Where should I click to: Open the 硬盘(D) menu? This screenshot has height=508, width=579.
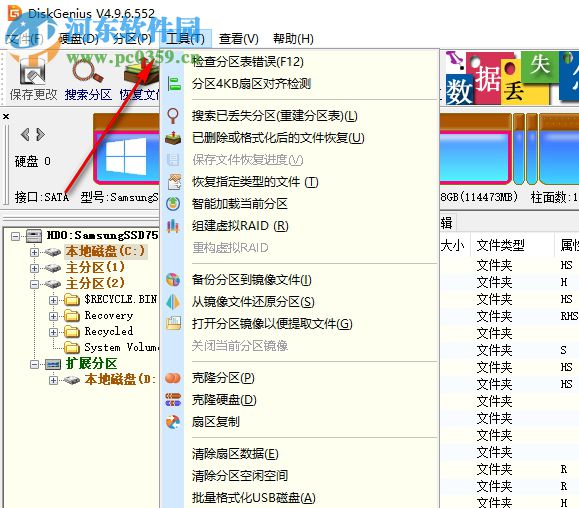click(x=78, y=38)
